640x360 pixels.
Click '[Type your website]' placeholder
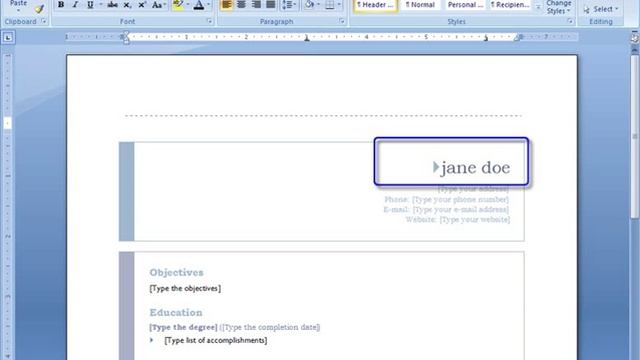click(x=475, y=220)
